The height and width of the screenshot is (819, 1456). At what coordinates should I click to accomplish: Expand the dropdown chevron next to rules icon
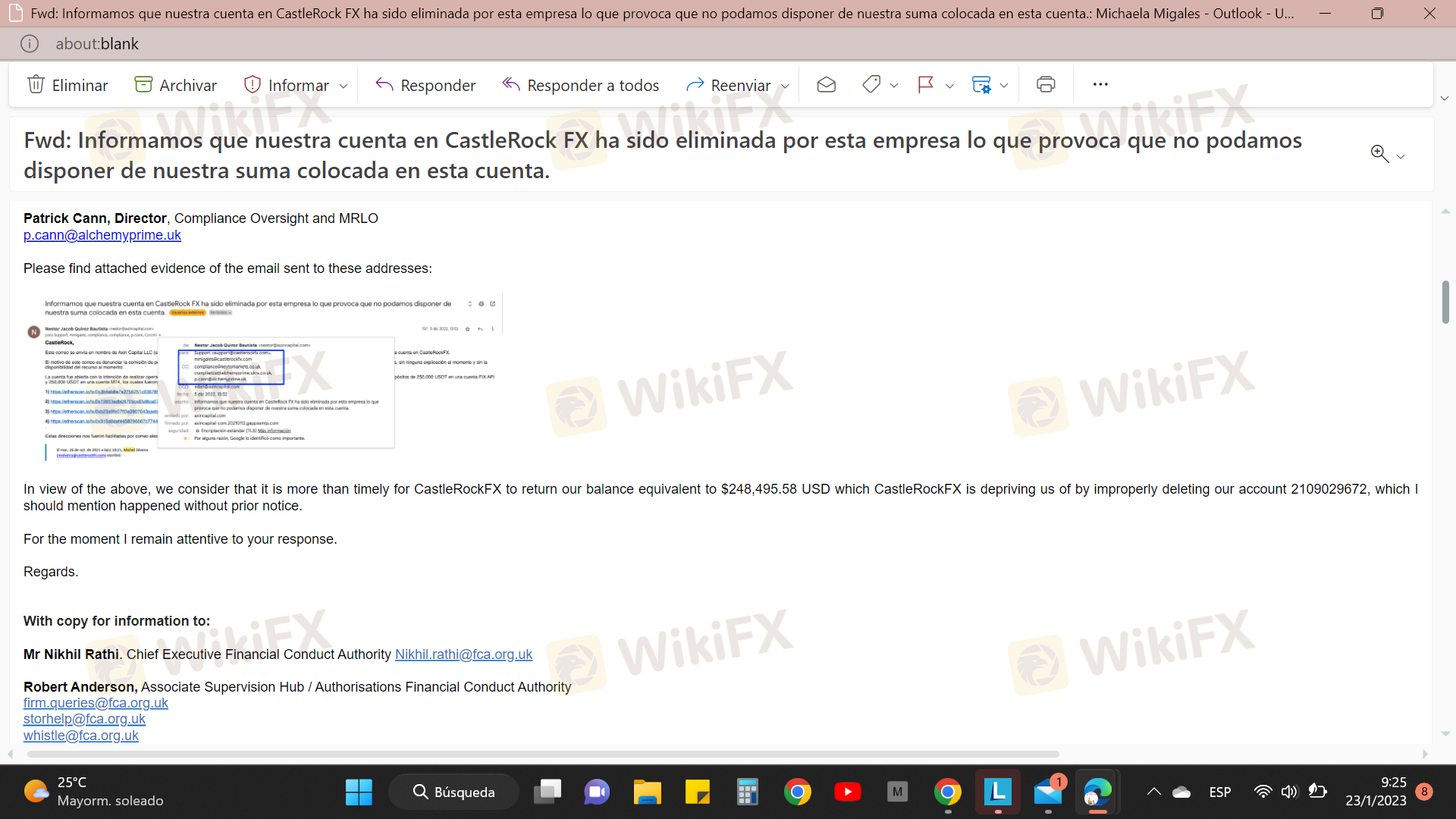1004,86
